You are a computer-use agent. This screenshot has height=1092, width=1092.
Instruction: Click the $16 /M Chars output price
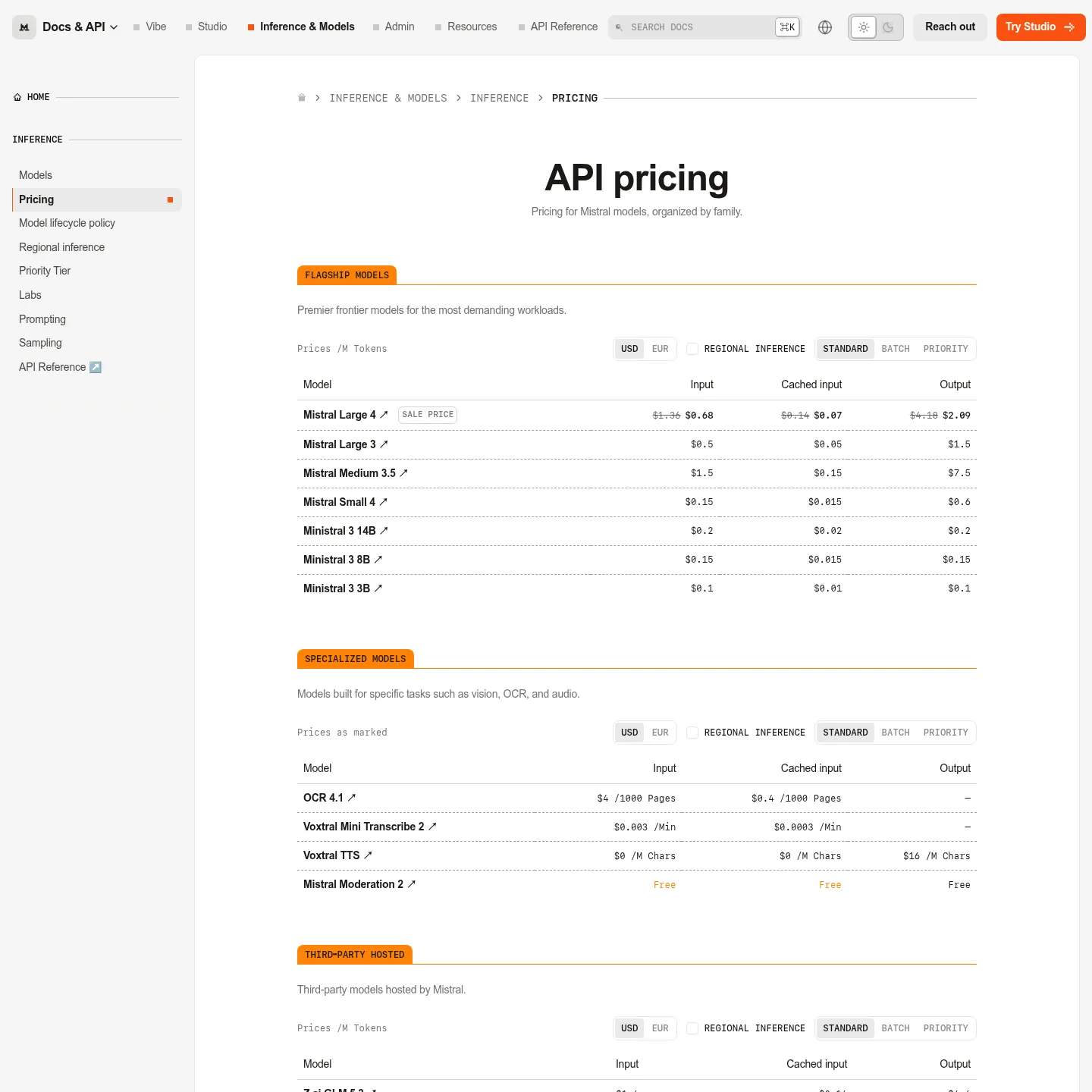(937, 856)
